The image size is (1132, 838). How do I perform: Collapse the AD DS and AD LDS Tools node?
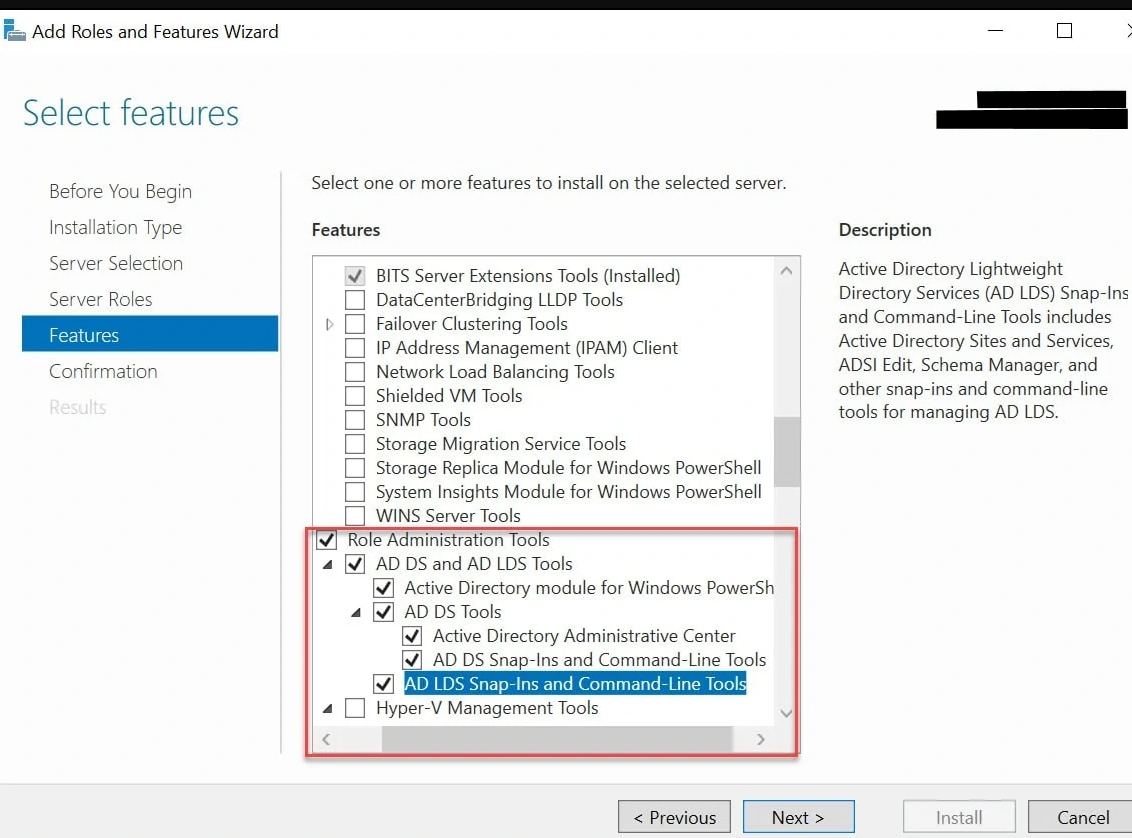(x=328, y=564)
